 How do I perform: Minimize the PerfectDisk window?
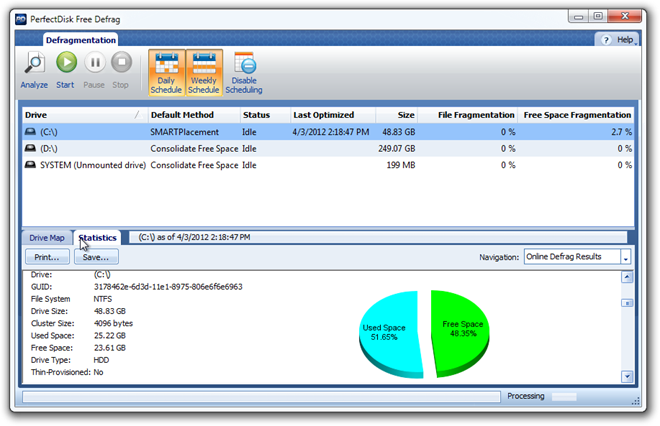[x=579, y=16]
